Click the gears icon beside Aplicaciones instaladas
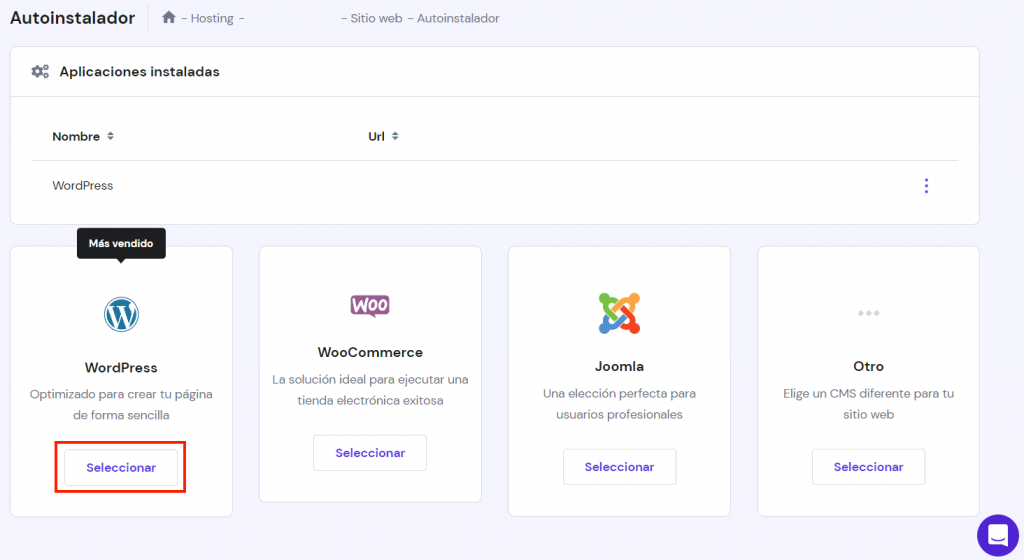 coord(40,72)
